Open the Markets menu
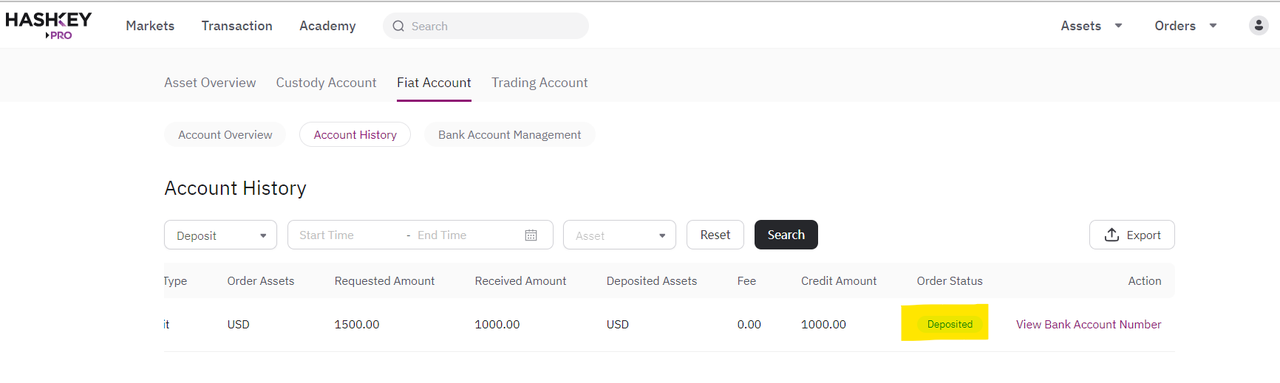1280x383 pixels. click(x=150, y=26)
